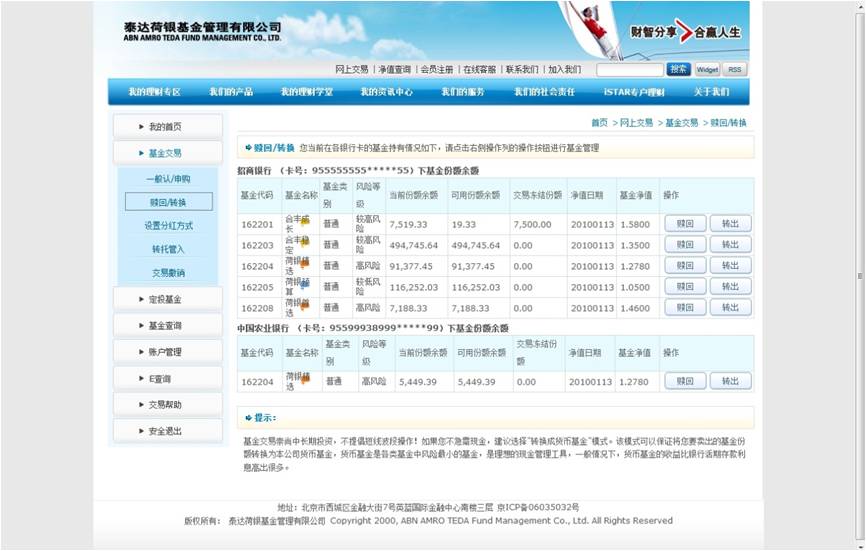Open the 我的资讯中心 nav menu

[x=387, y=92]
